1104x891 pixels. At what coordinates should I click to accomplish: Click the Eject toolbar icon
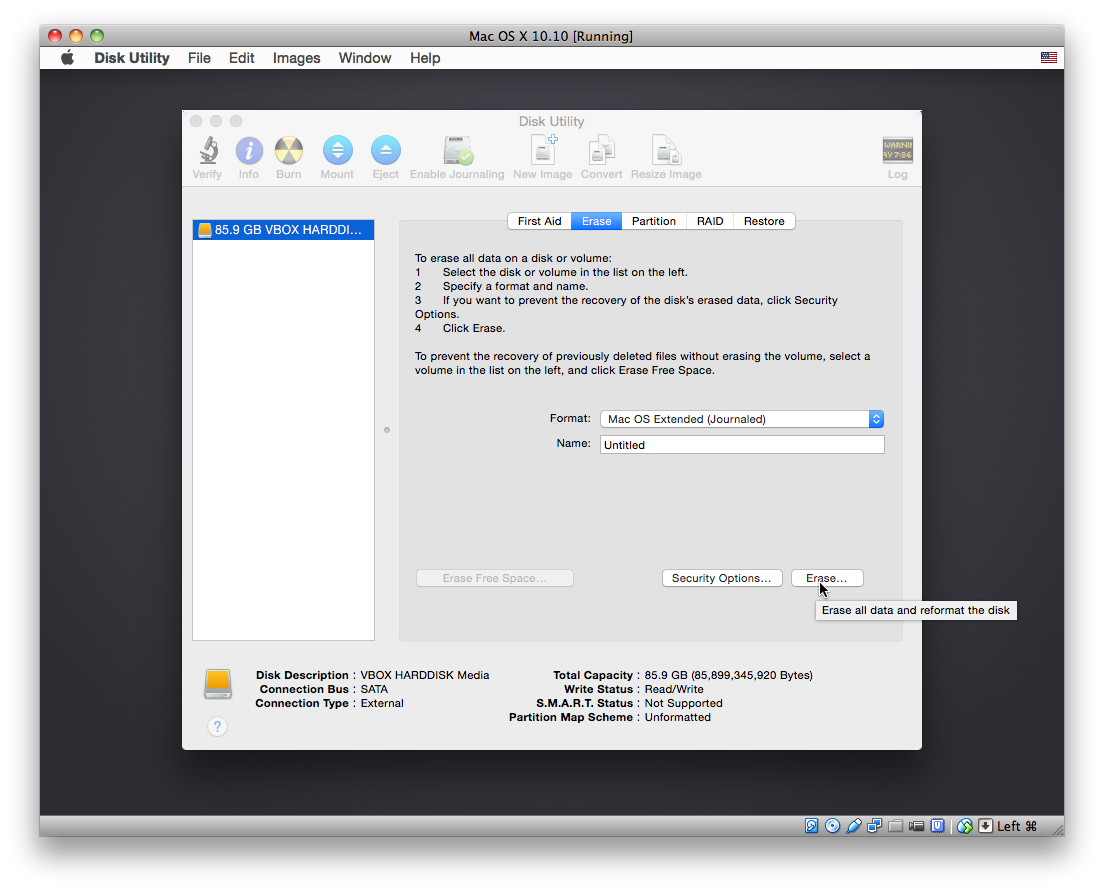[385, 150]
